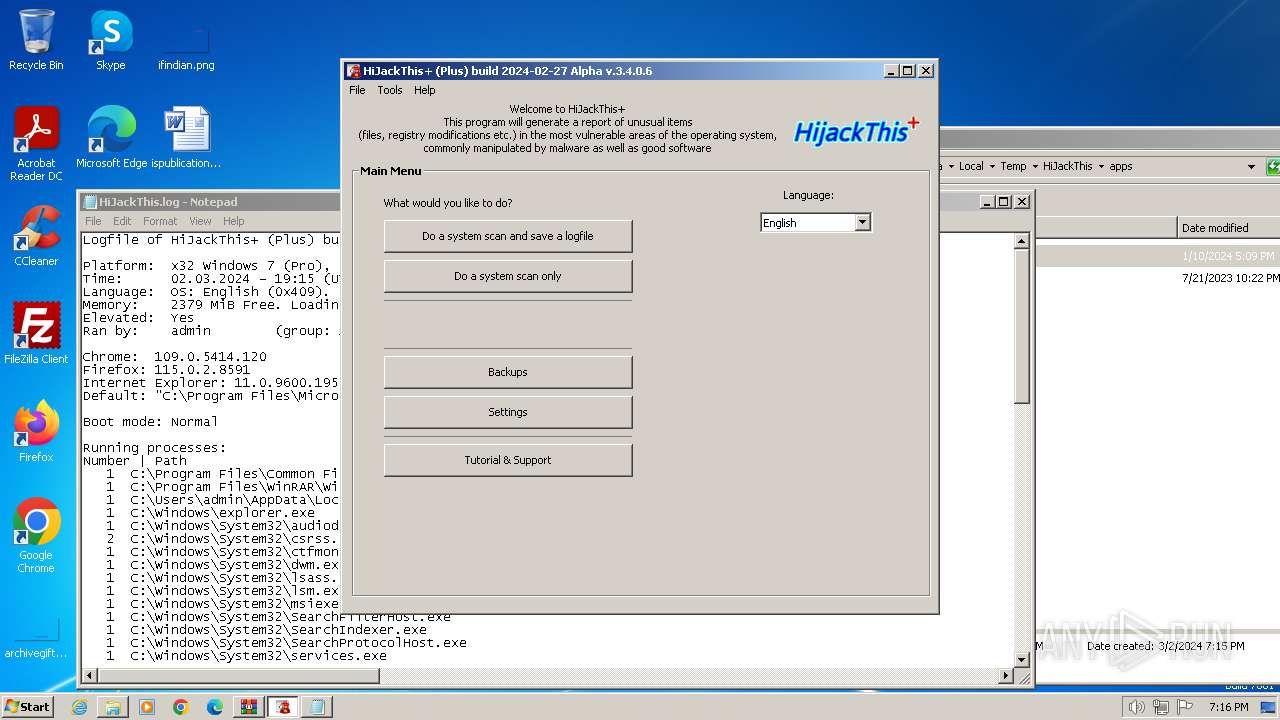Open FileZilla Client desktop shortcut
1280x720 pixels.
[x=36, y=334]
